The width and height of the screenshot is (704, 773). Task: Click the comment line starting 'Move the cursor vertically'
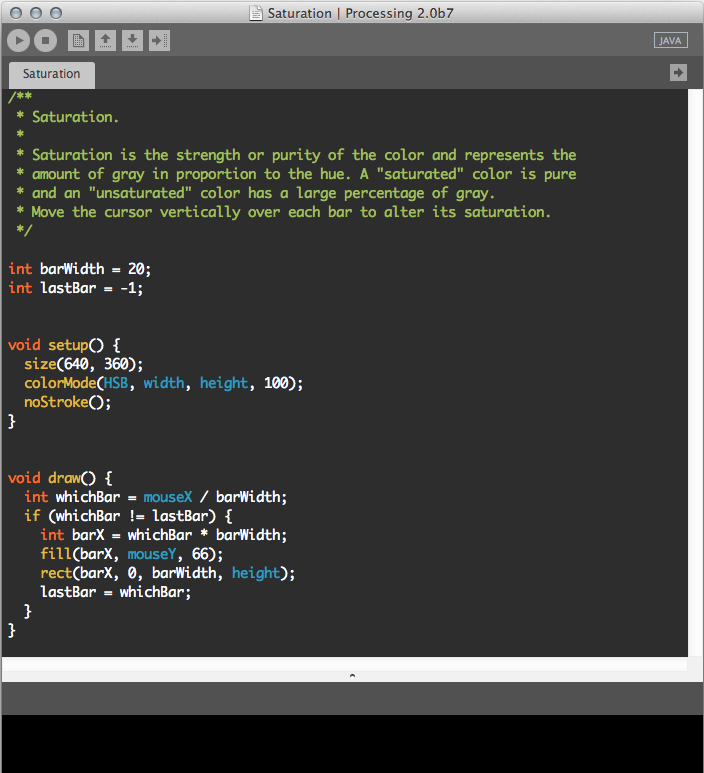283,212
